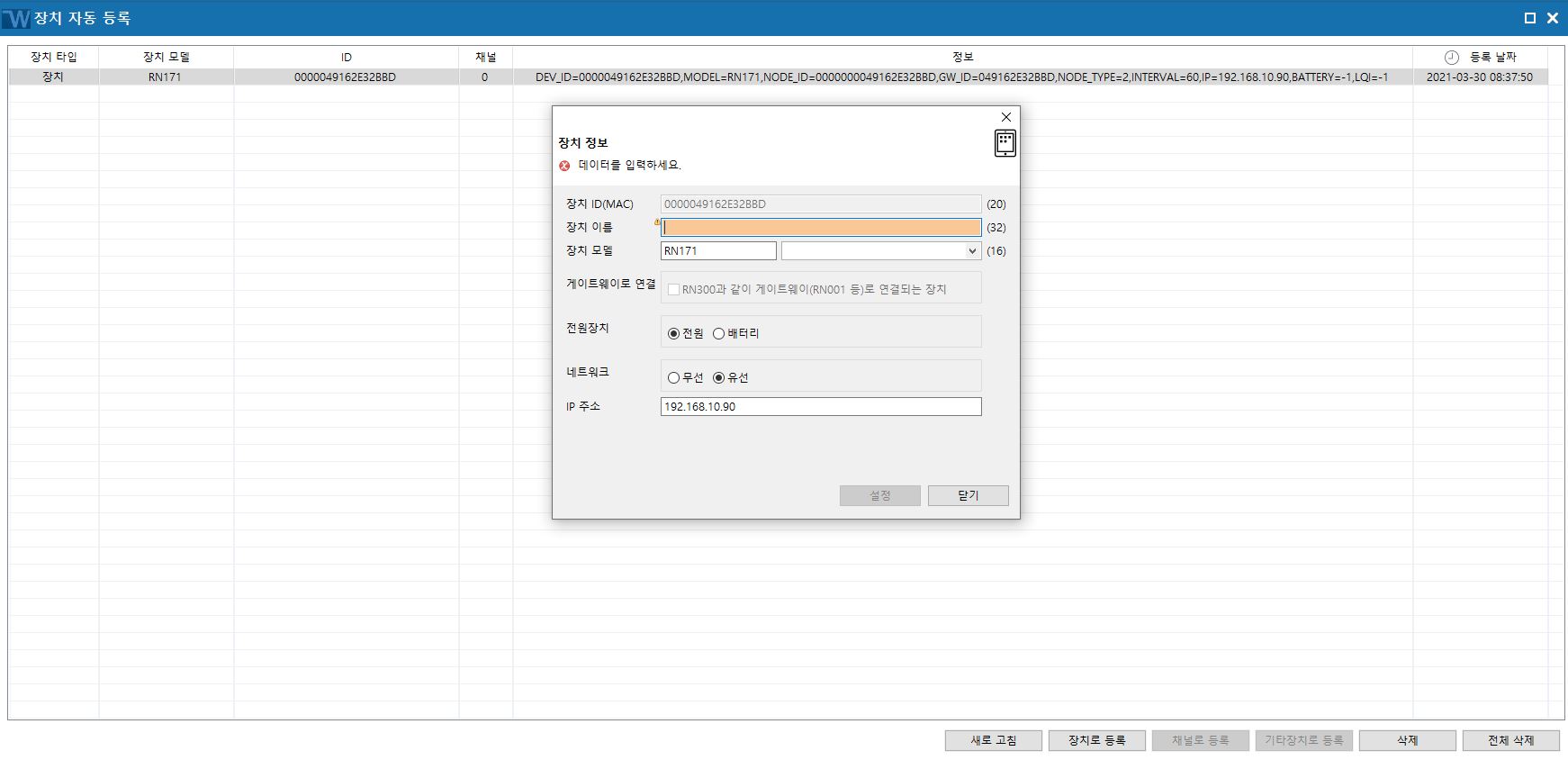
Task: Close the 장치 정보 dialog with X
Action: click(1006, 117)
